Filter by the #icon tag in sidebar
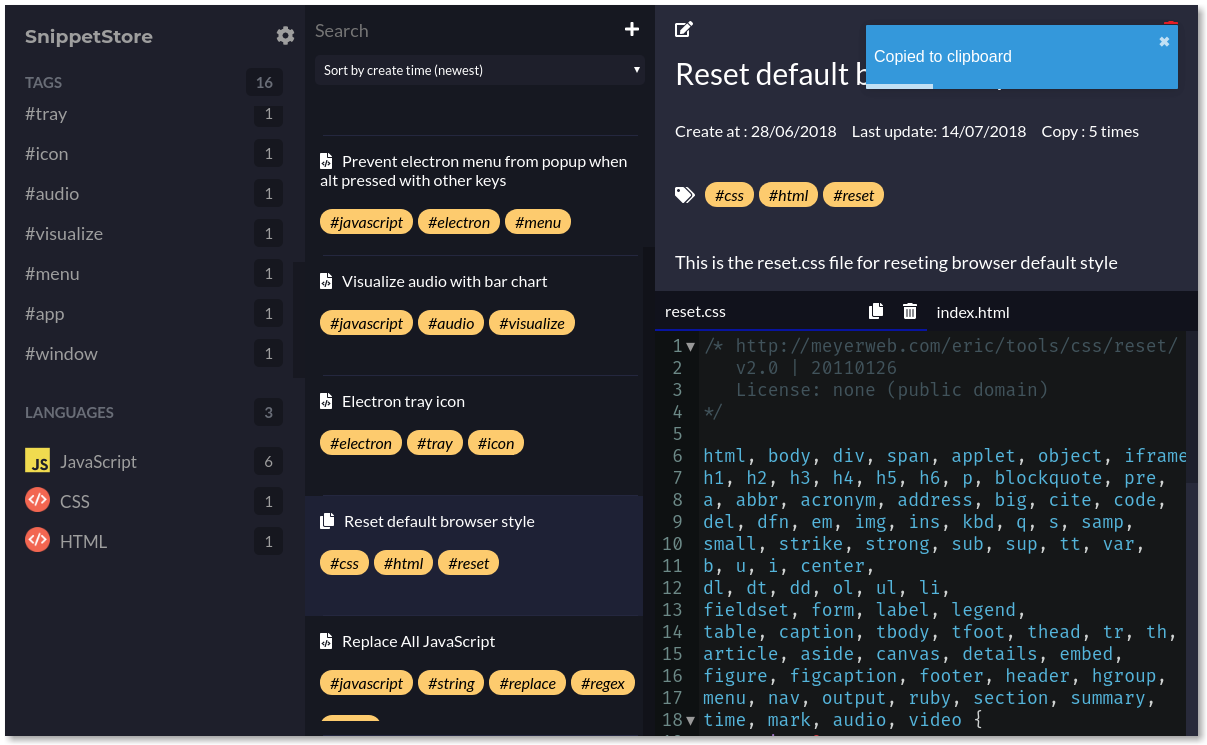 point(47,154)
